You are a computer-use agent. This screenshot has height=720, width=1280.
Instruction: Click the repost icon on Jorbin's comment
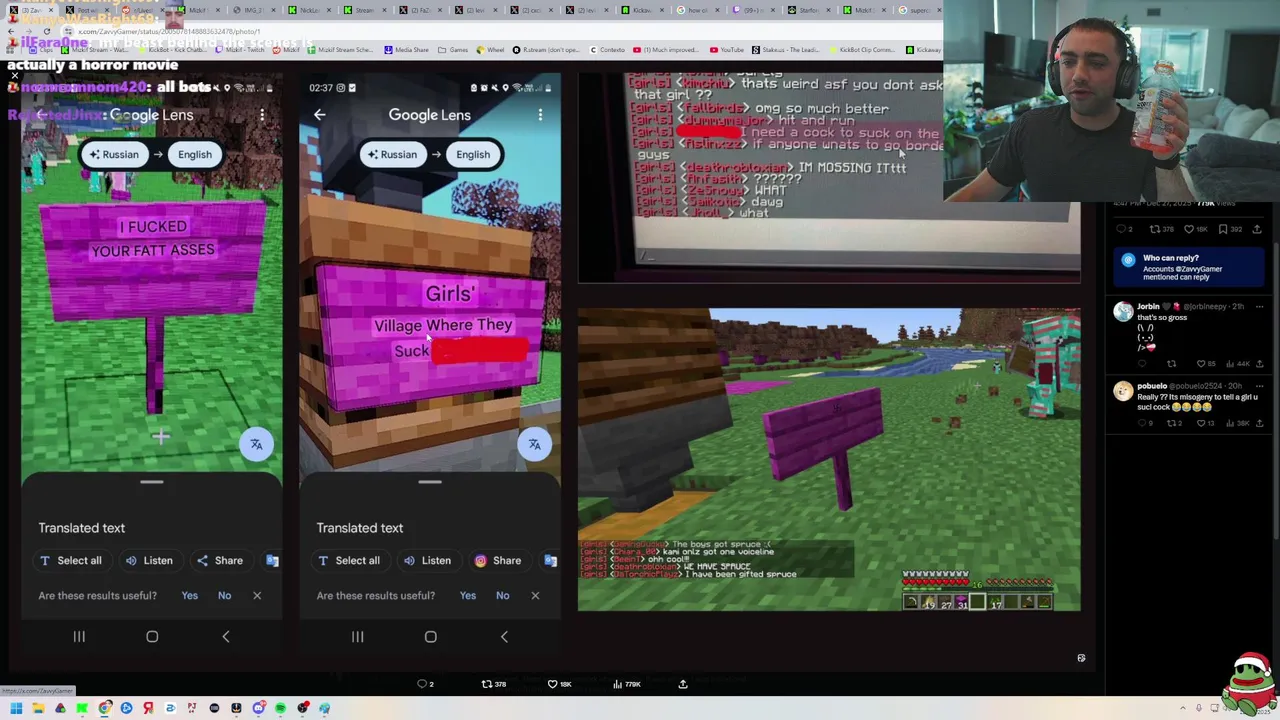click(1171, 364)
